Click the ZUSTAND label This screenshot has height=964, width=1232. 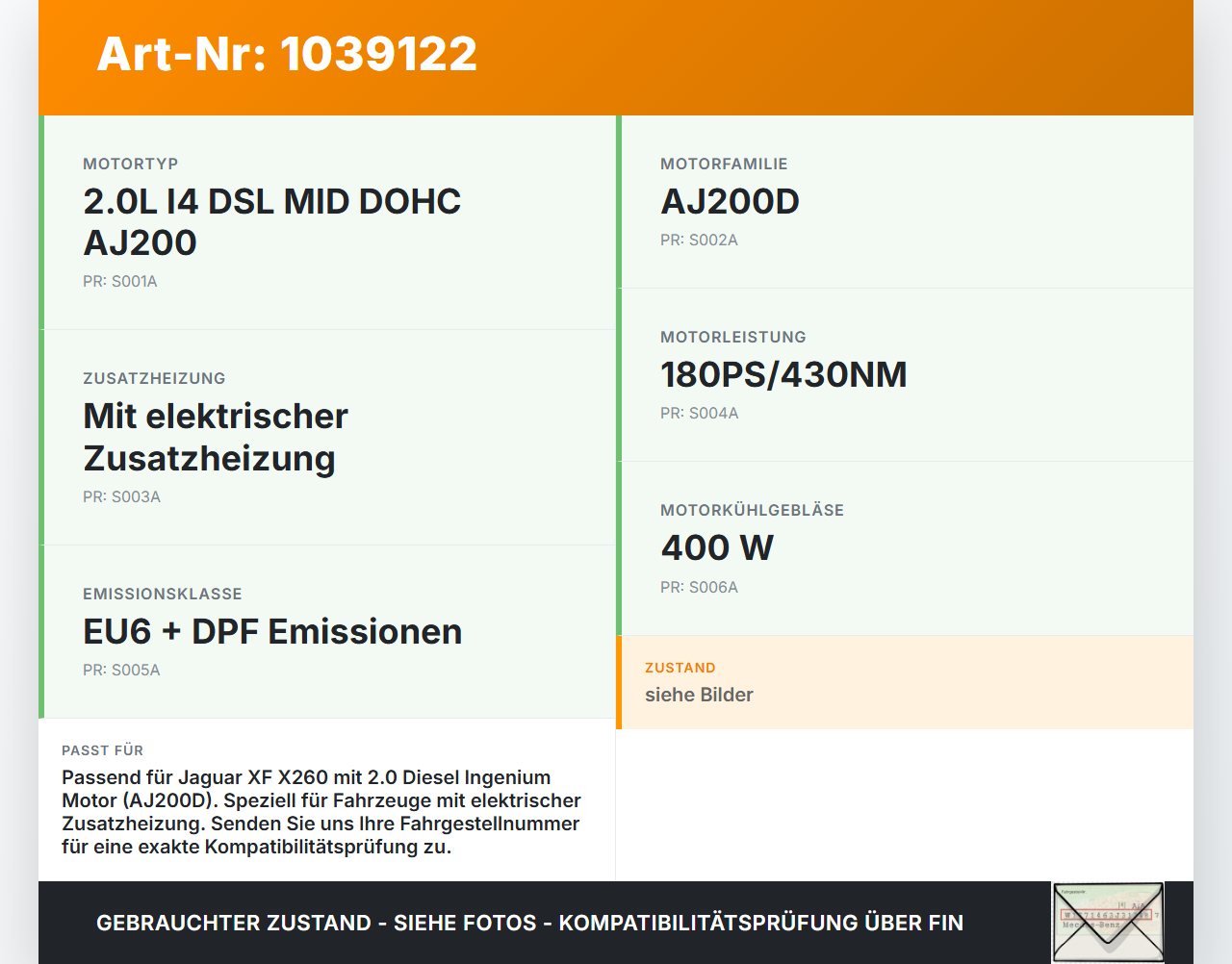[x=680, y=668]
